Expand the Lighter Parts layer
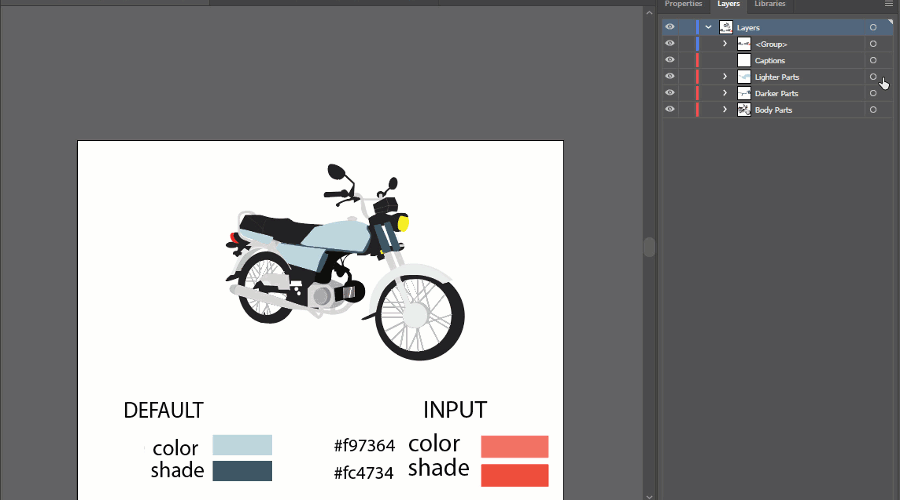Viewport: 900px width, 500px height. click(725, 76)
